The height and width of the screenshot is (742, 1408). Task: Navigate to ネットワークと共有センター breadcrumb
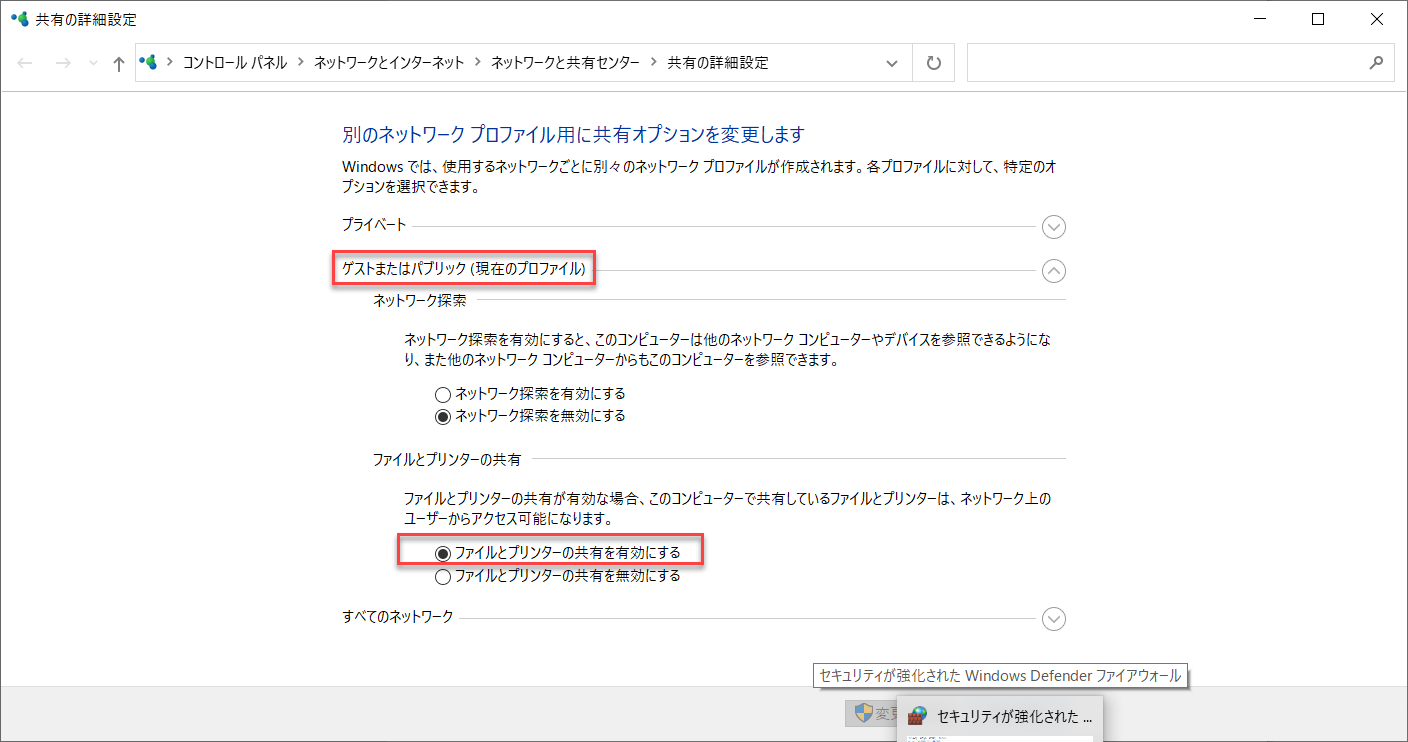pos(565,63)
